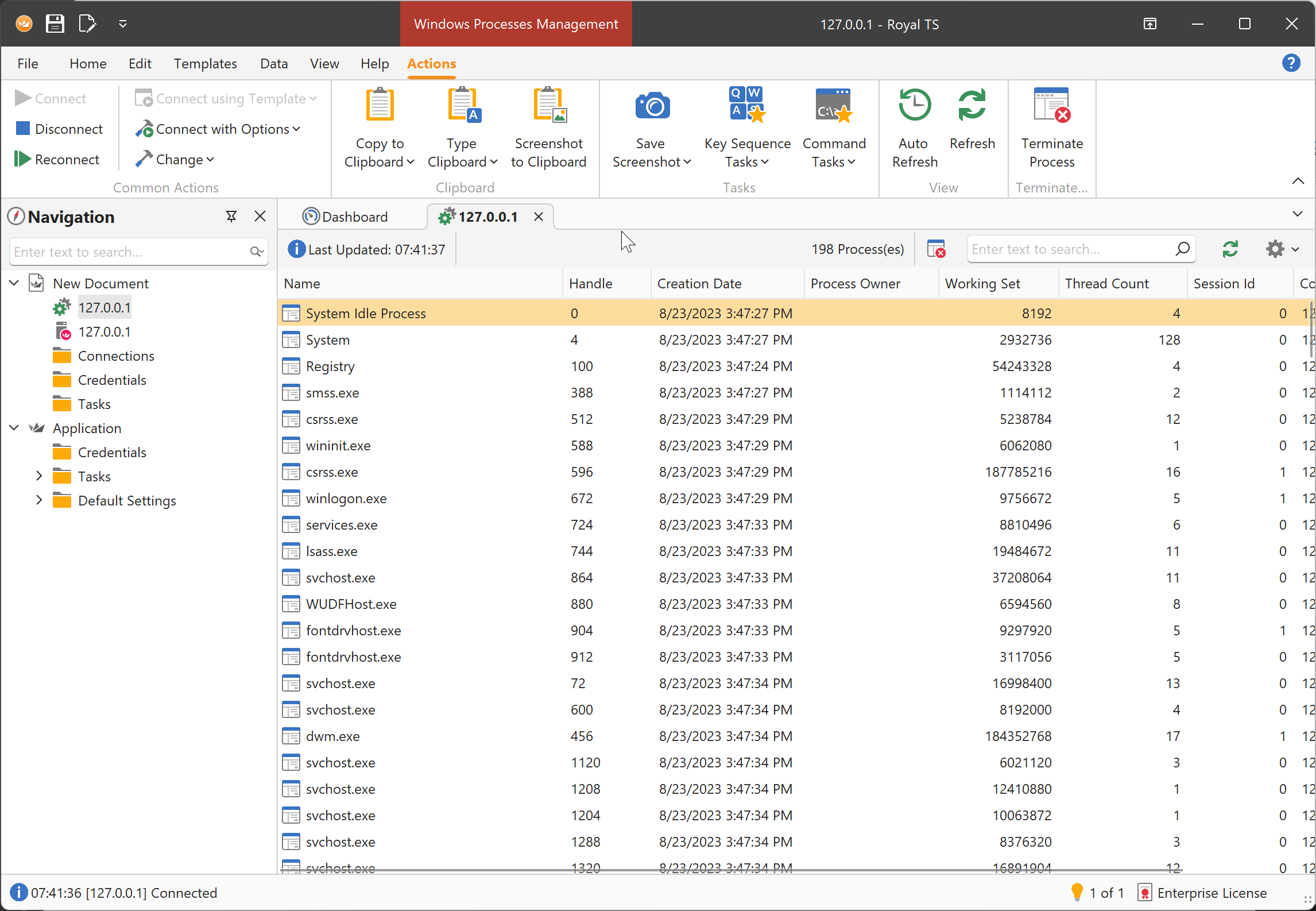
Task: Click the Enterprise License status item
Action: tap(1203, 893)
